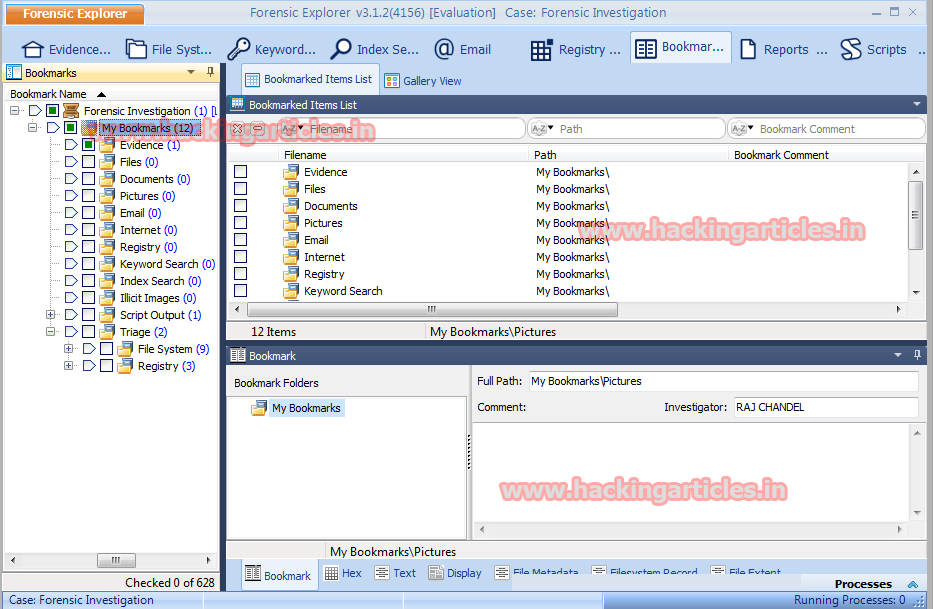Select the Bookmarks module tab in toolbar
This screenshot has height=609, width=933.
[680, 48]
